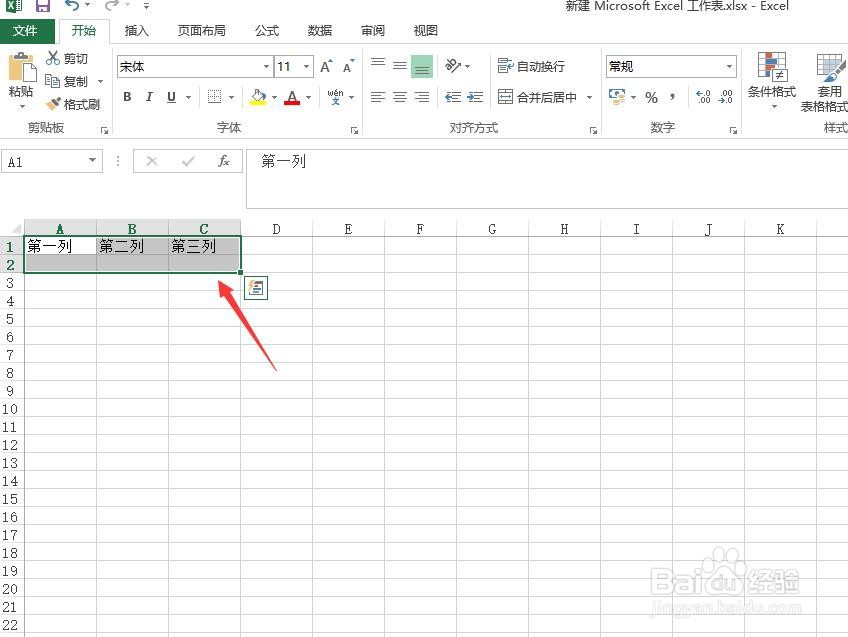848x637 pixels.
Task: Open the Quick Analysis icon near the selection
Action: click(x=256, y=288)
